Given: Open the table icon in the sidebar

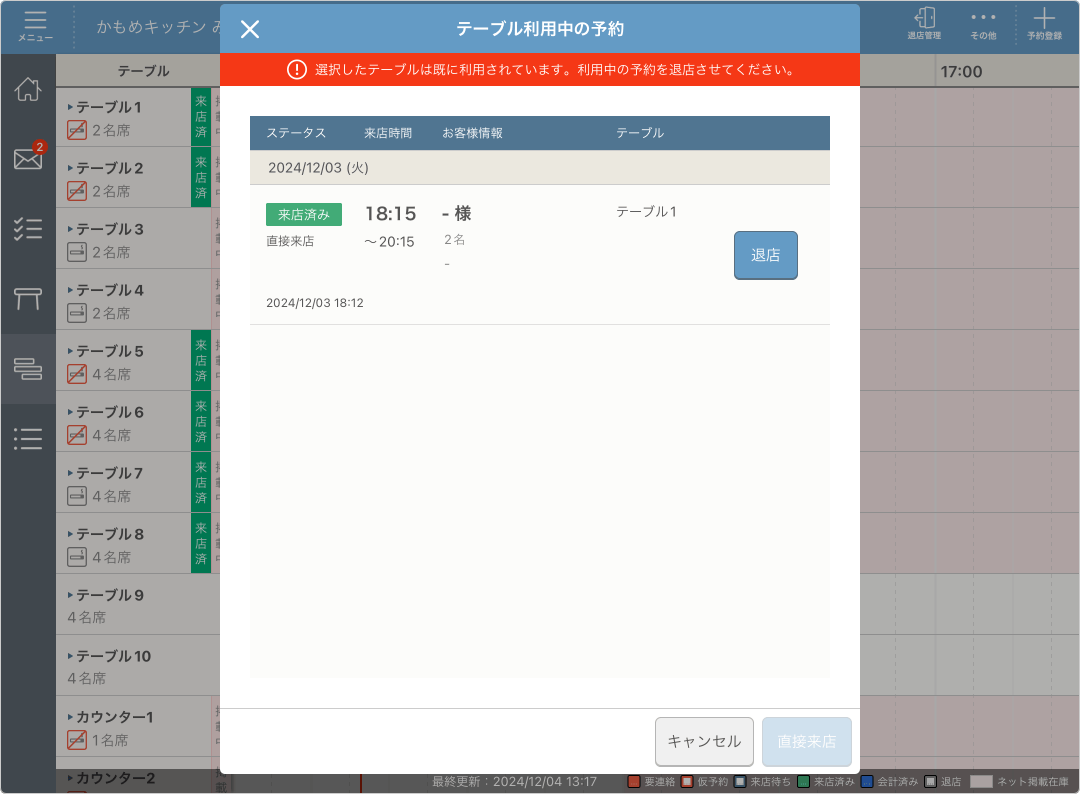Looking at the screenshot, I should click(x=28, y=299).
